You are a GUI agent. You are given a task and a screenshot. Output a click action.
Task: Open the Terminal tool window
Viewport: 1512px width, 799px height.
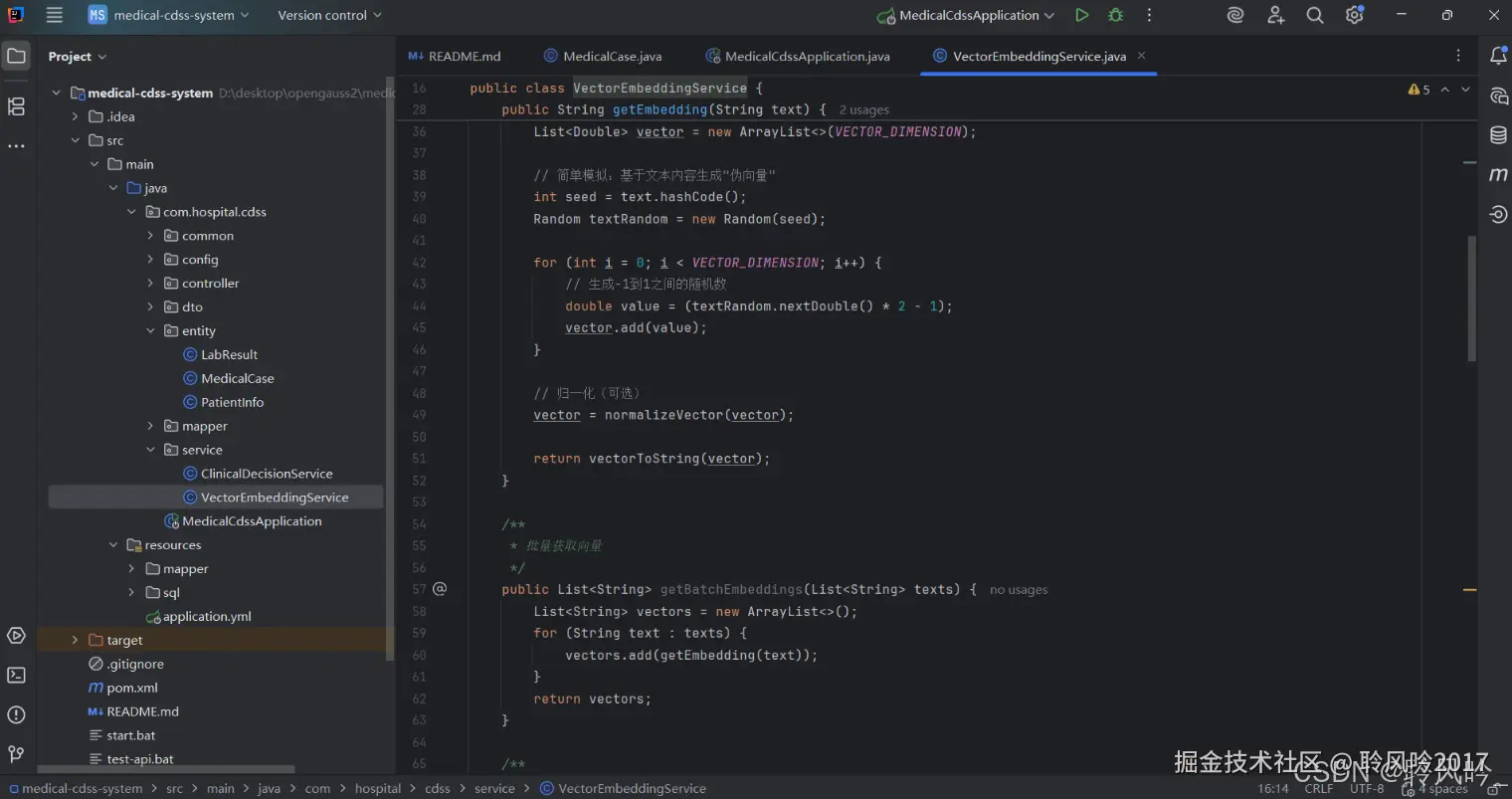tap(16, 676)
